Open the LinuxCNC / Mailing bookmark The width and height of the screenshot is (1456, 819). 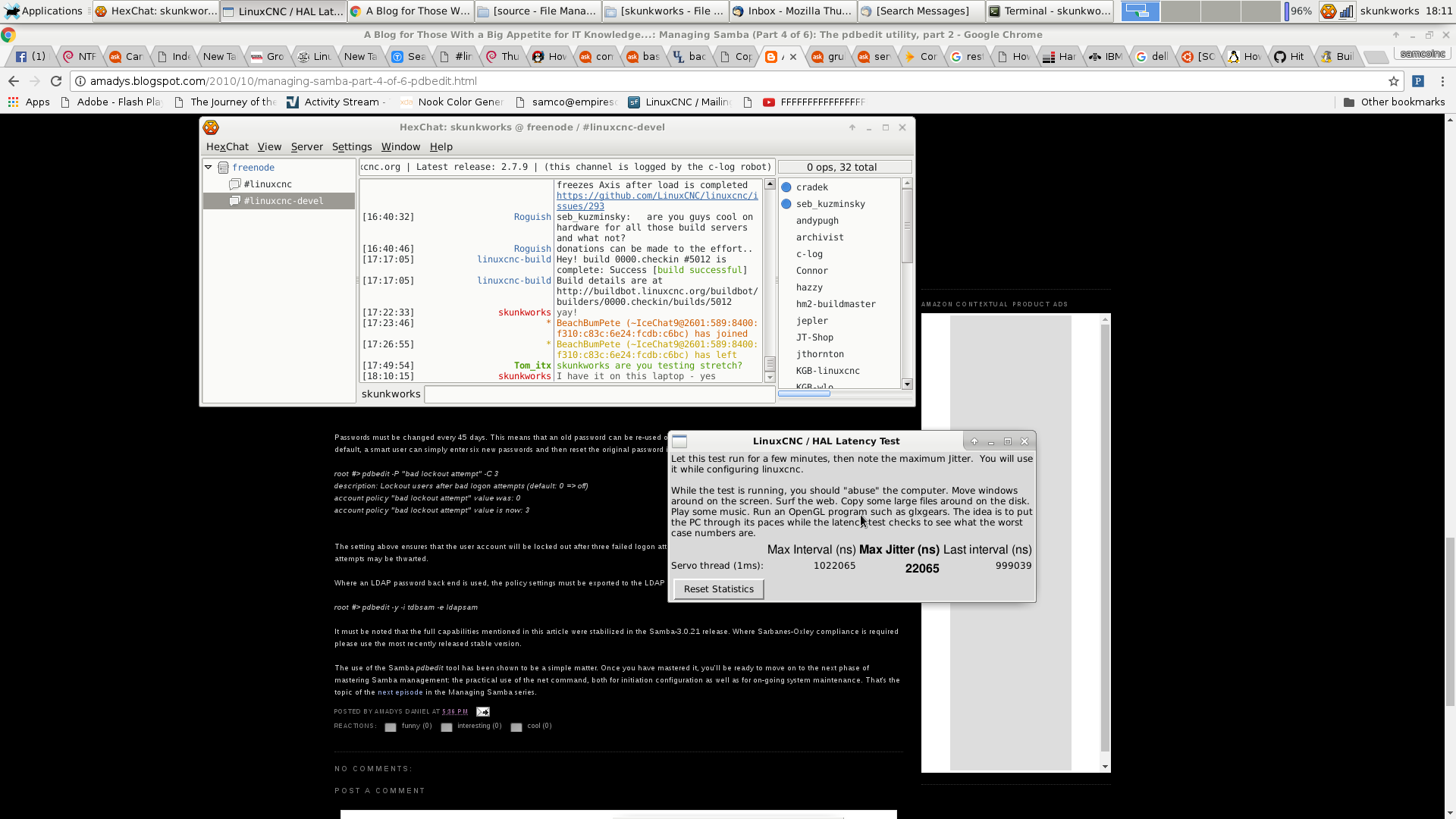click(x=679, y=102)
